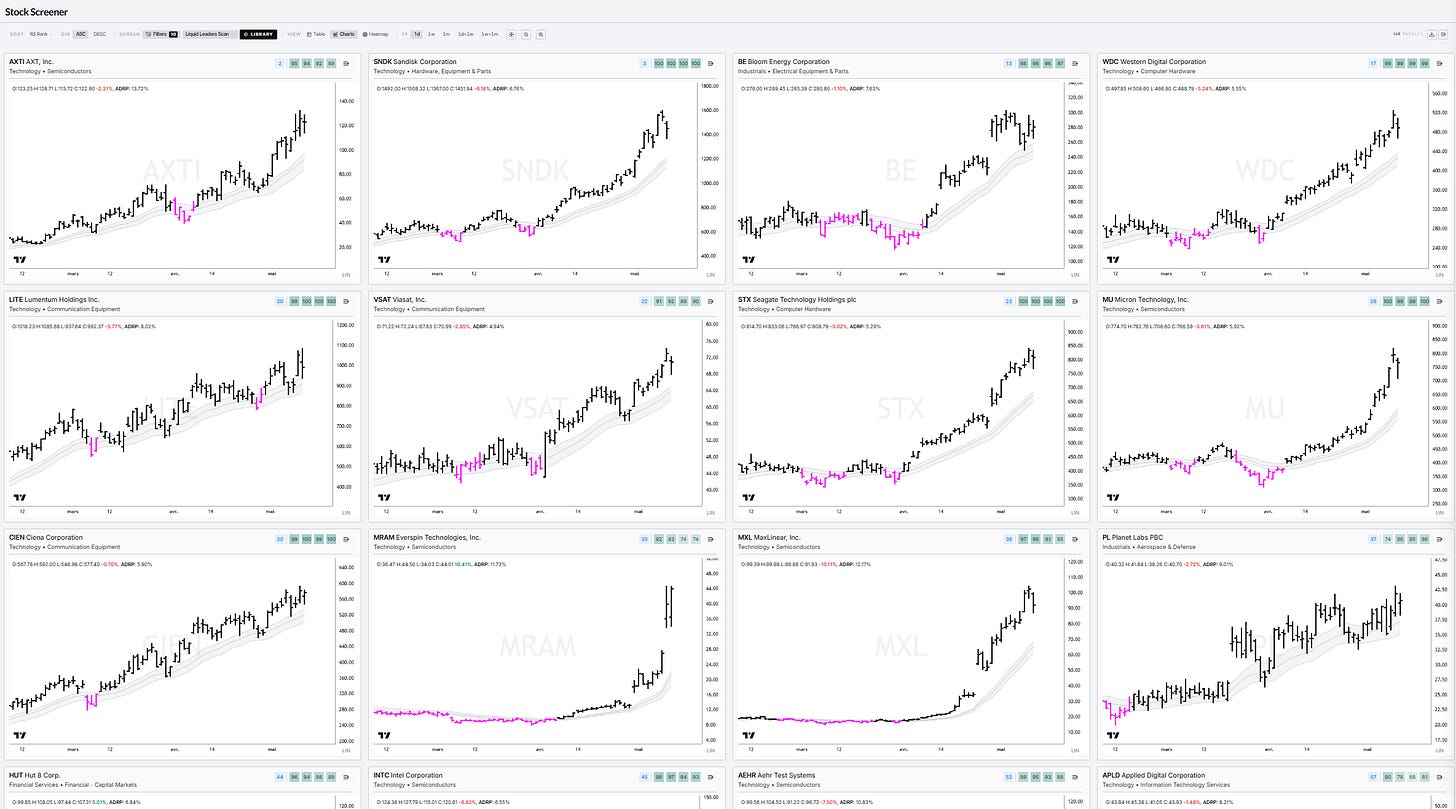Click the add-to-list icon on MU card

[x=1439, y=300]
